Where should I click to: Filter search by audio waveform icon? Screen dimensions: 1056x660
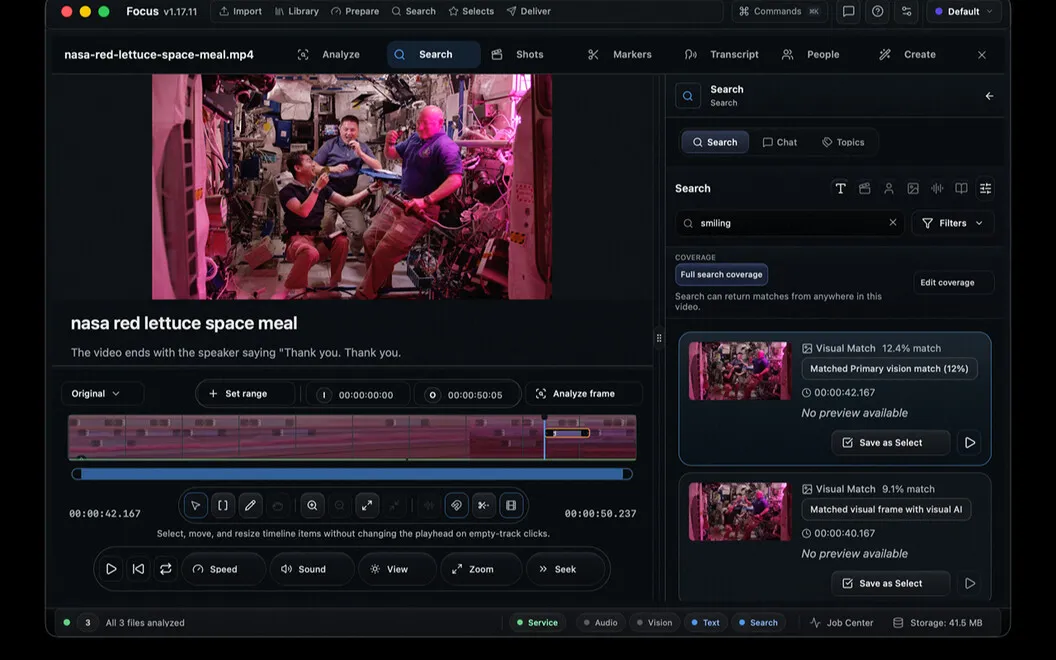click(937, 189)
